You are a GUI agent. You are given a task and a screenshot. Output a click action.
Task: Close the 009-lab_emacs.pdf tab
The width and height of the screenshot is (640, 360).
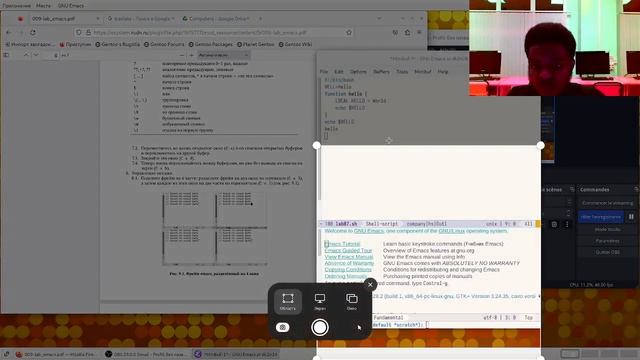coord(98,19)
